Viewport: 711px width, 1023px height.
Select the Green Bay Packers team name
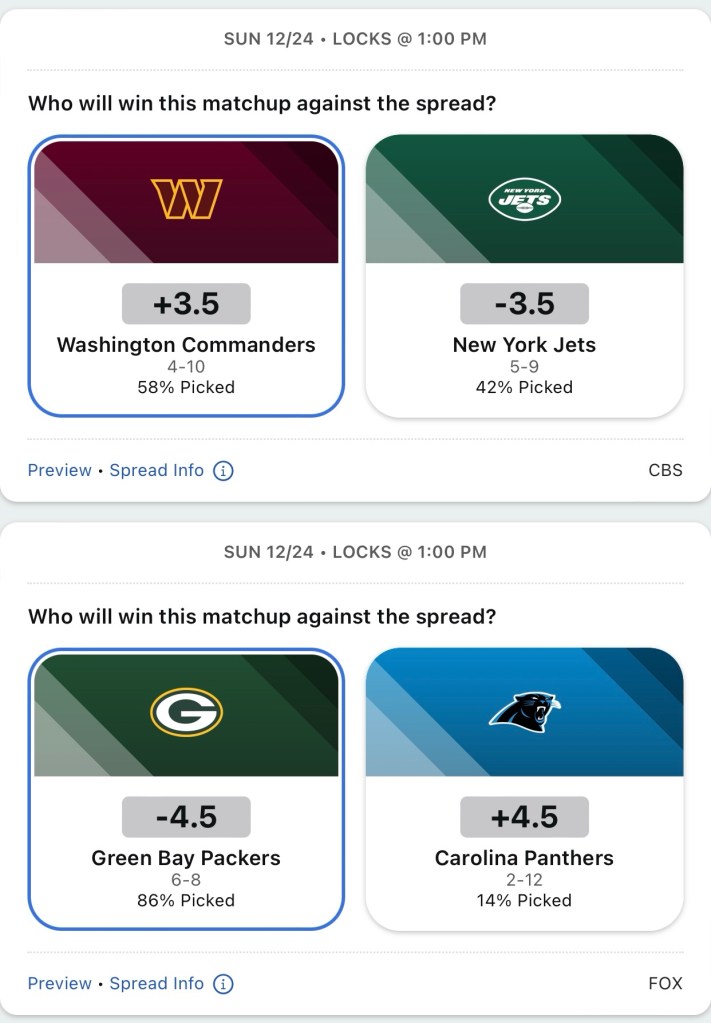(186, 858)
